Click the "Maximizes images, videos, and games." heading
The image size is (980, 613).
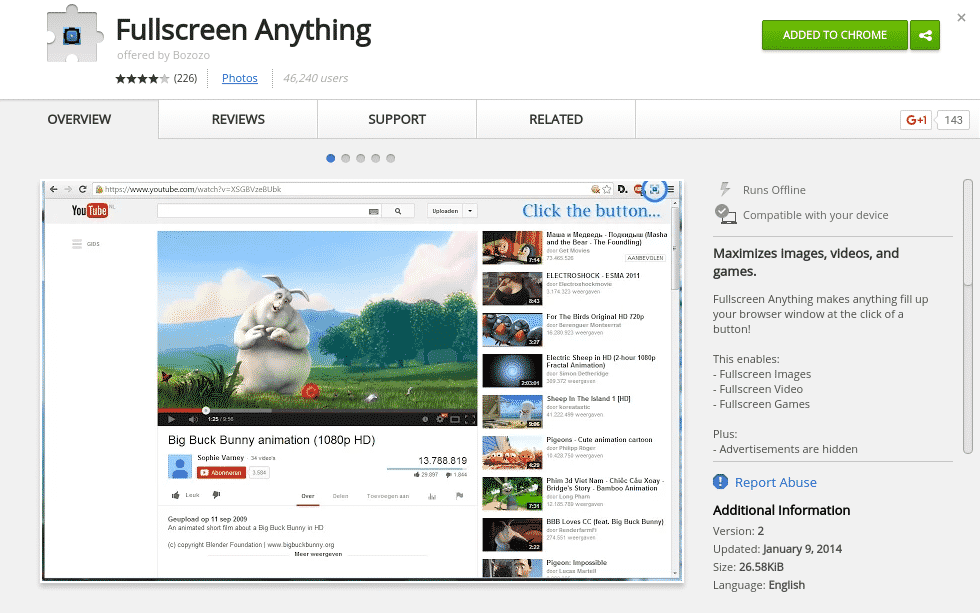(x=806, y=262)
